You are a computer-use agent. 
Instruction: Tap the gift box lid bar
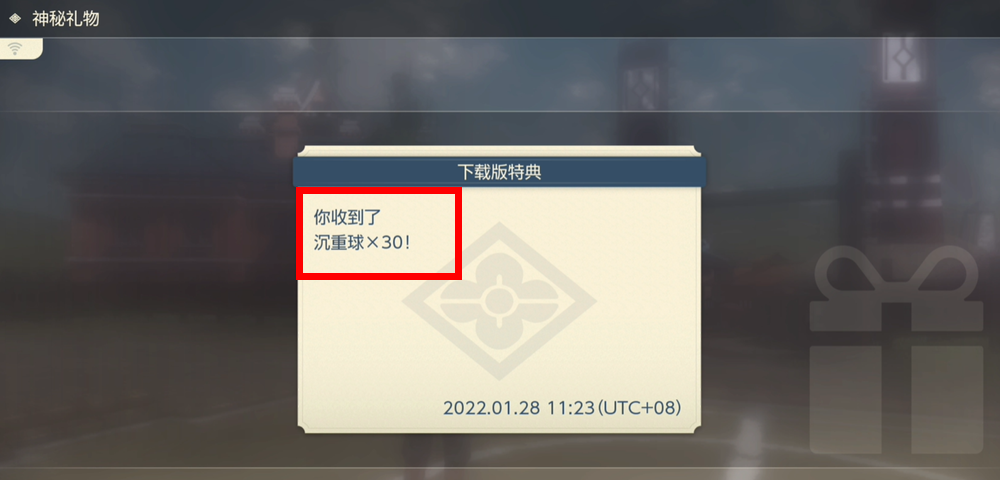896,317
